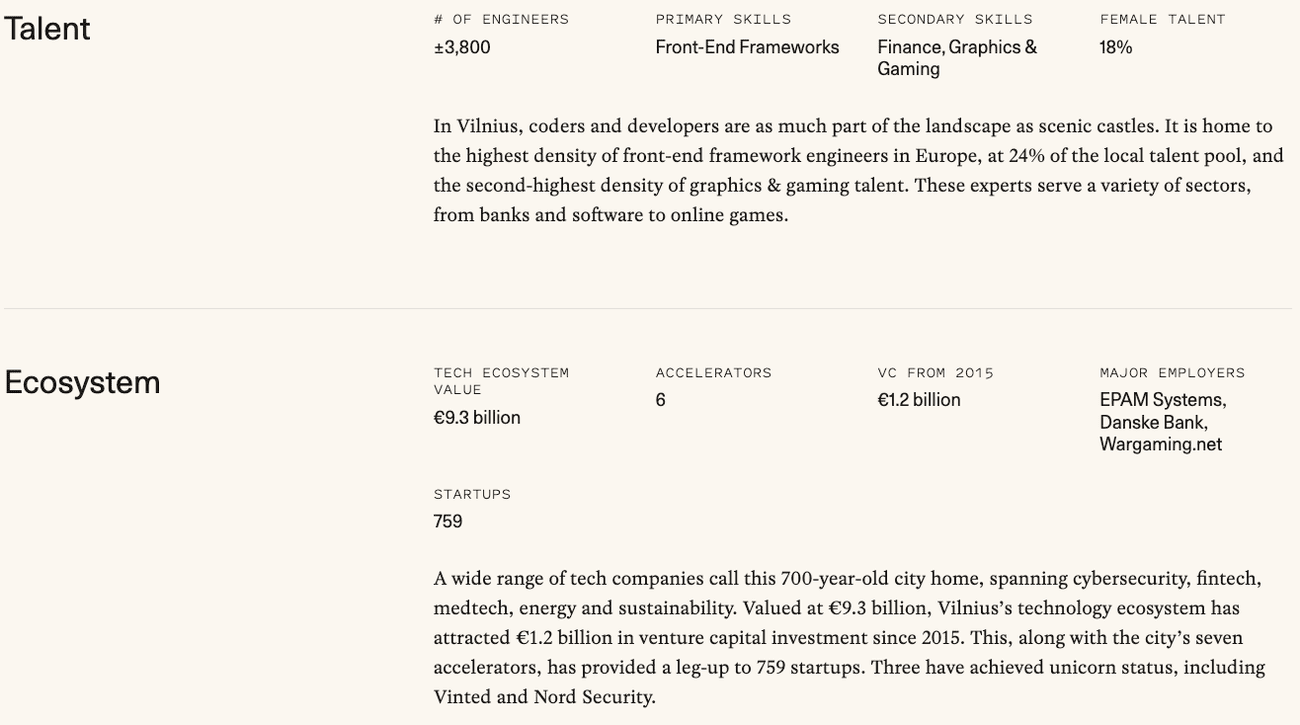Click the 'EPAM Systems, Danske Bank, Wargaming.net' employers list

click(1163, 422)
